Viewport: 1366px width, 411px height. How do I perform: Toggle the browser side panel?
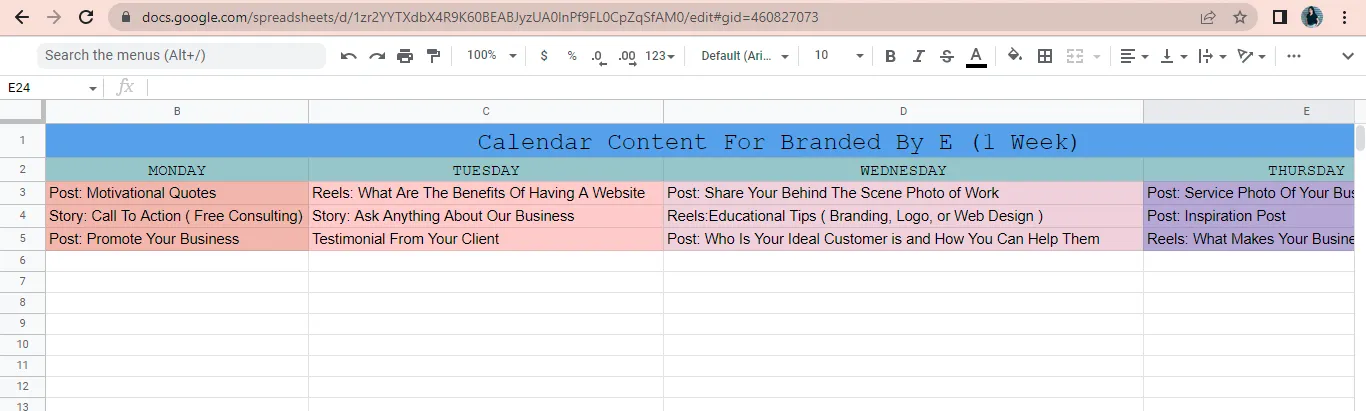click(1279, 17)
